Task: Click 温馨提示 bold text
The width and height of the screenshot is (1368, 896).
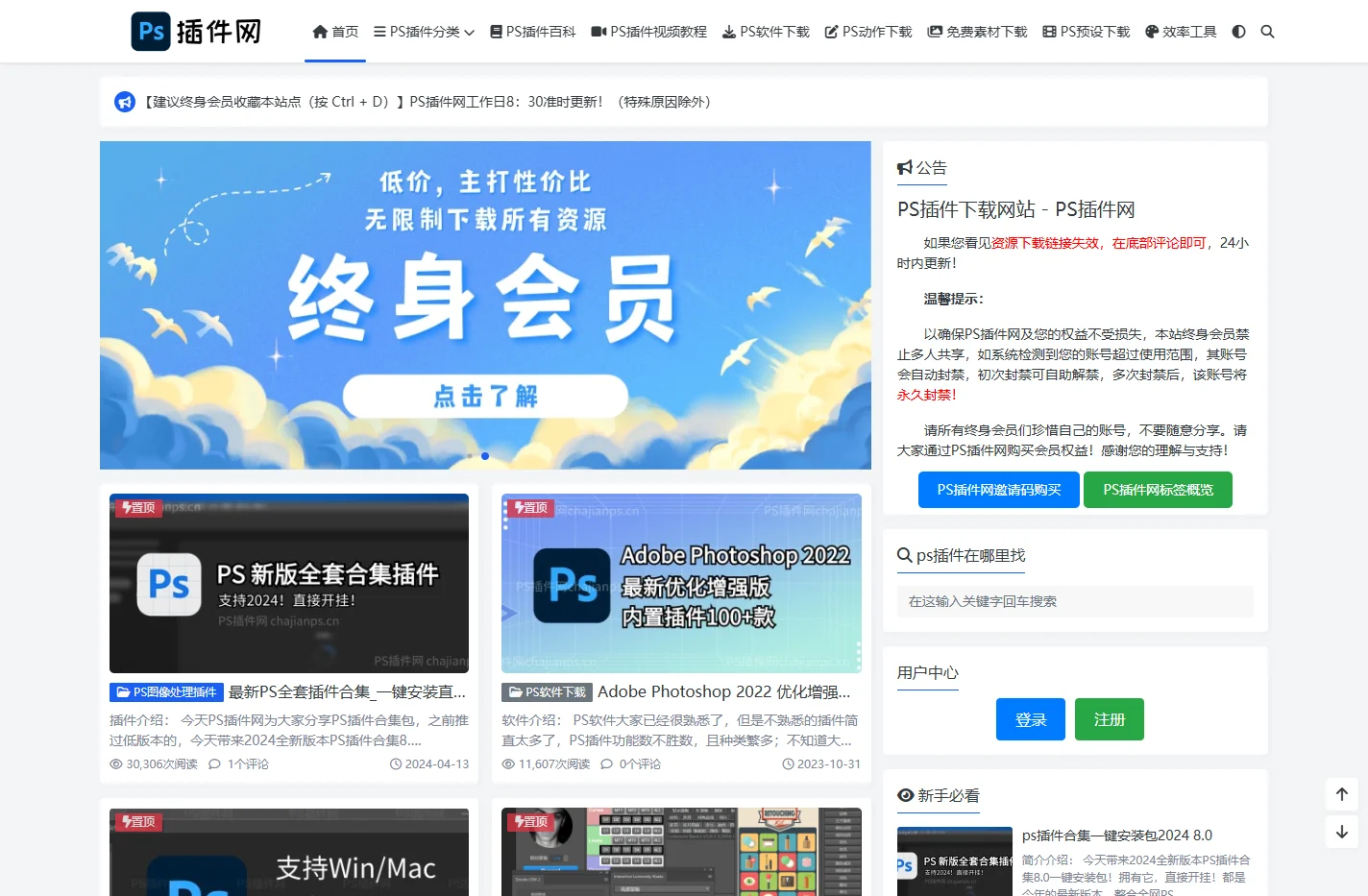Action: [x=953, y=299]
